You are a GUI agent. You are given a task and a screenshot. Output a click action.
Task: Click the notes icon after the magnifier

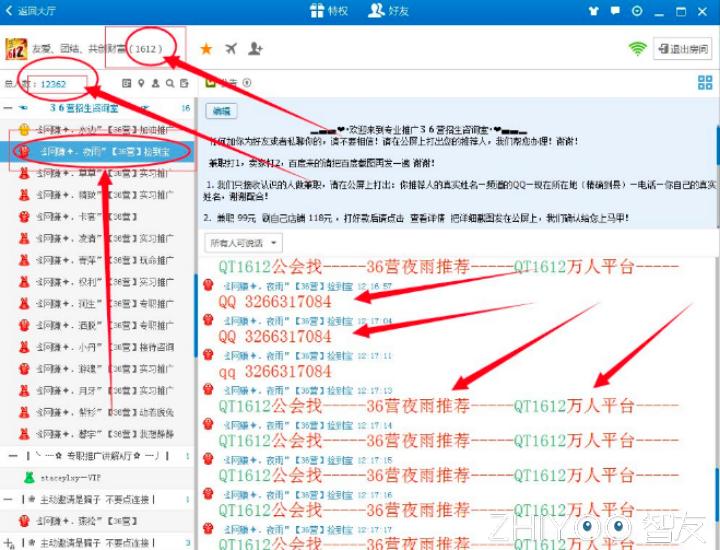(x=184, y=83)
